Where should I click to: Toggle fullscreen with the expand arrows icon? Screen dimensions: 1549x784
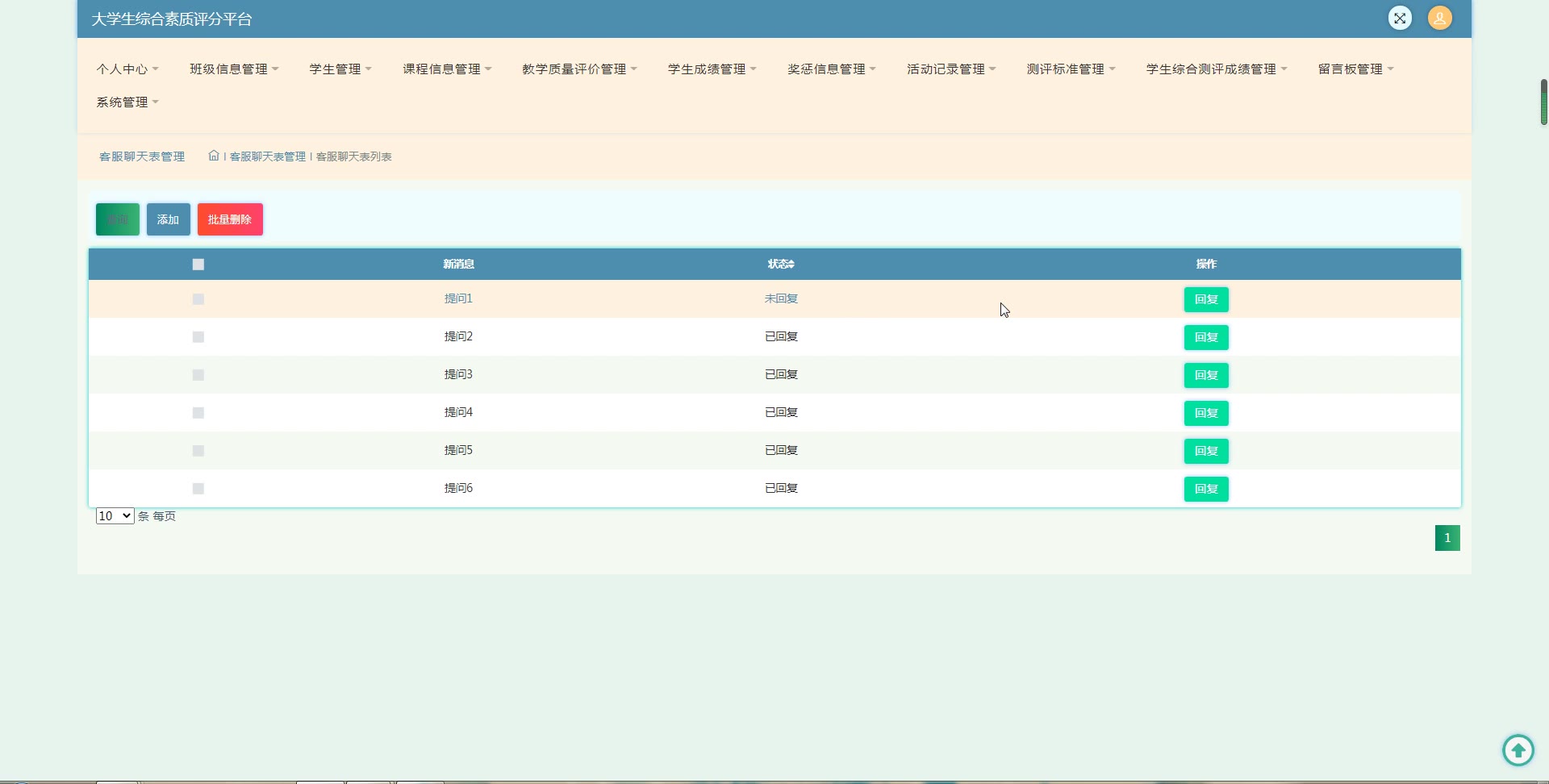pyautogui.click(x=1400, y=18)
